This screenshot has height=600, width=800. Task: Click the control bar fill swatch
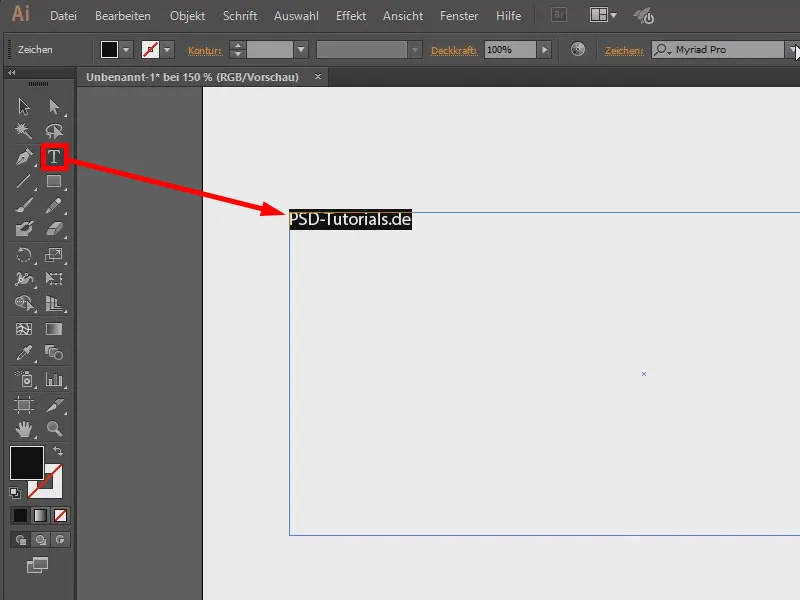[x=109, y=50]
